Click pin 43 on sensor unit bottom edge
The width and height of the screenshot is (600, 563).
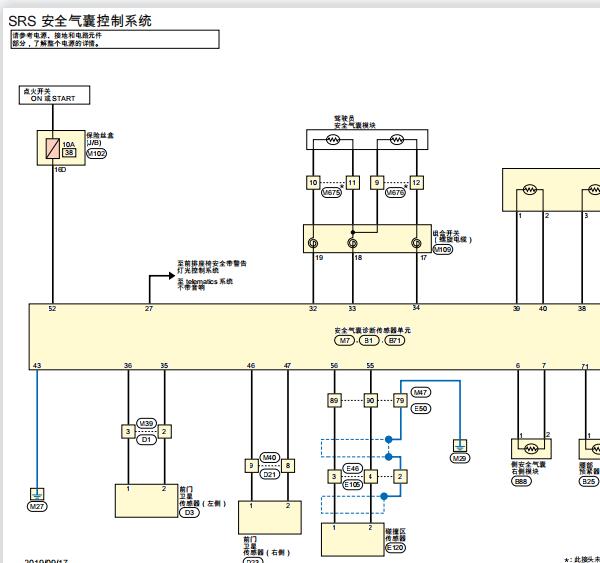37,366
